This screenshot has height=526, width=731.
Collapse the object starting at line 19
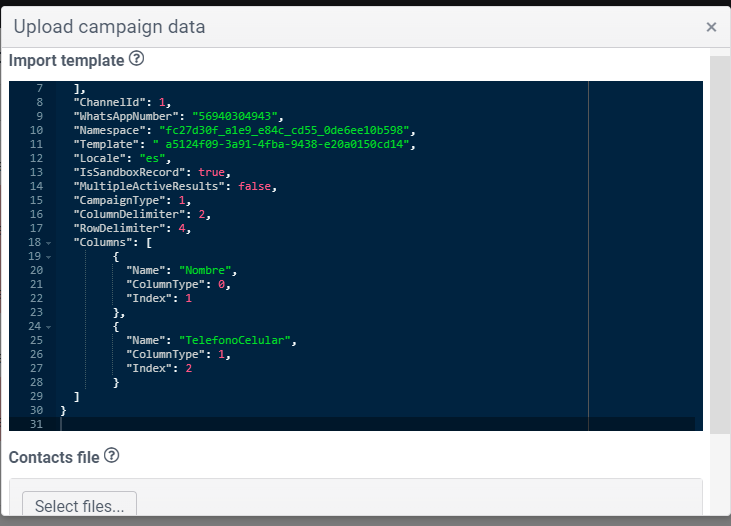48,257
